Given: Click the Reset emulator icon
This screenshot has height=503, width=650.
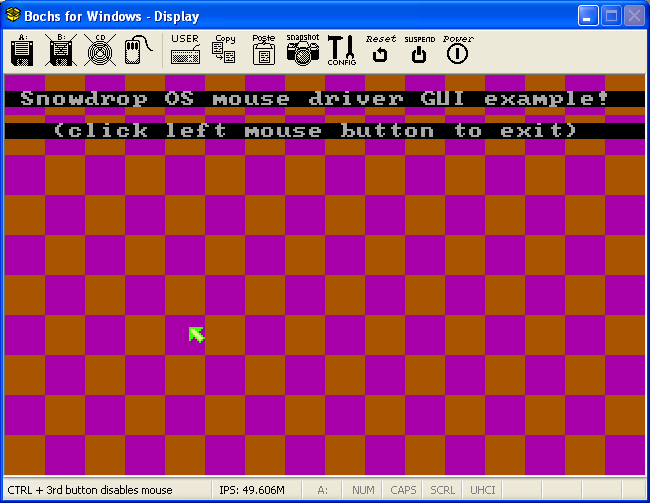Looking at the screenshot, I should pyautogui.click(x=381, y=49).
